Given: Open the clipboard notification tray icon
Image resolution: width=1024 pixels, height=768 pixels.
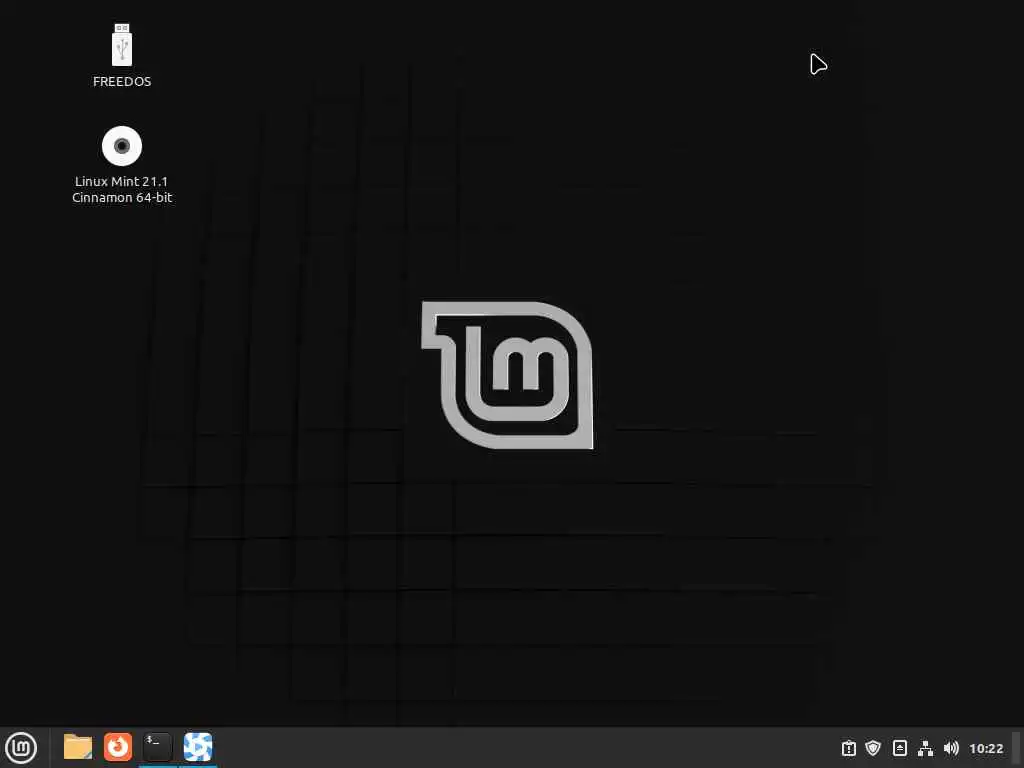Looking at the screenshot, I should click(x=848, y=748).
